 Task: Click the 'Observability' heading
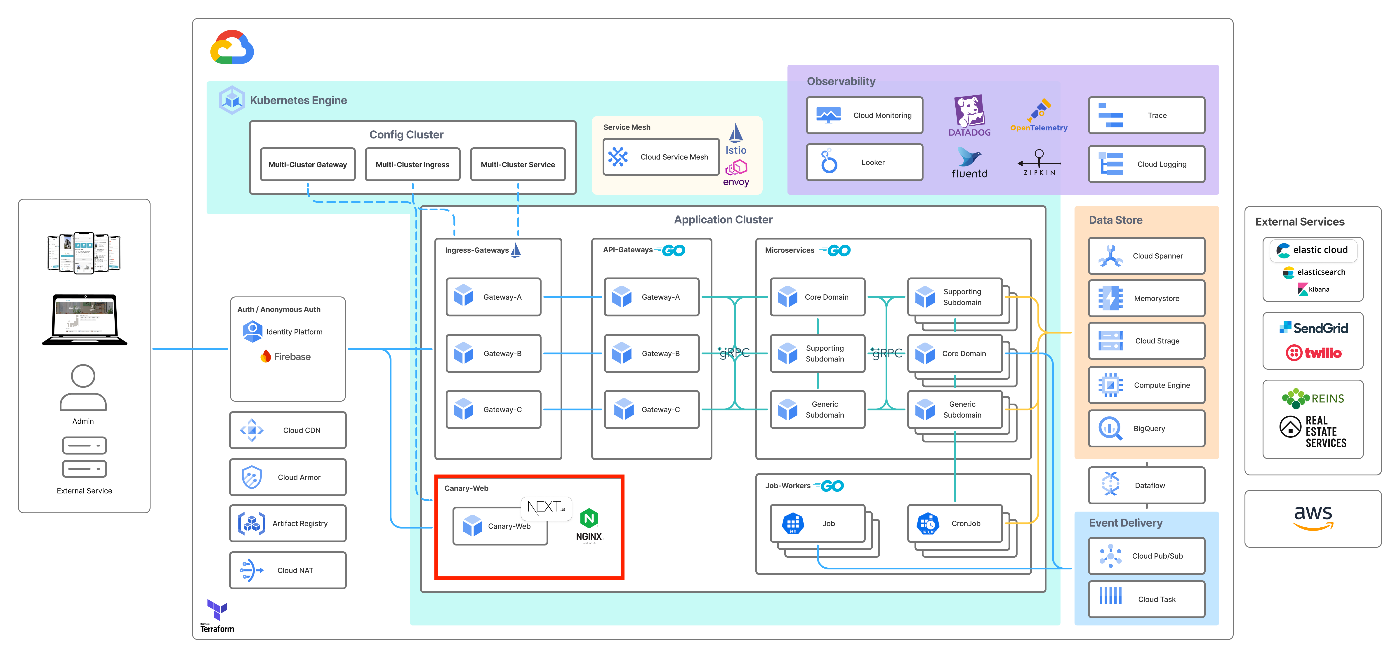841,81
